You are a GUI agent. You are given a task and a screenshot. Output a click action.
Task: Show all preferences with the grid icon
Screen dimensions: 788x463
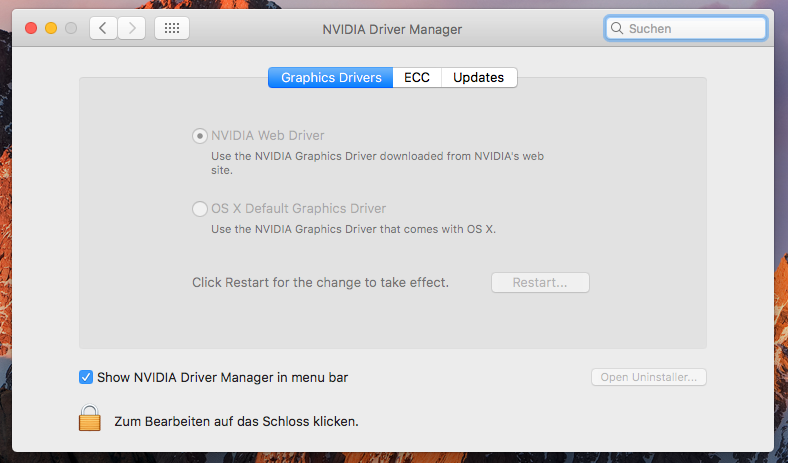[x=172, y=29]
